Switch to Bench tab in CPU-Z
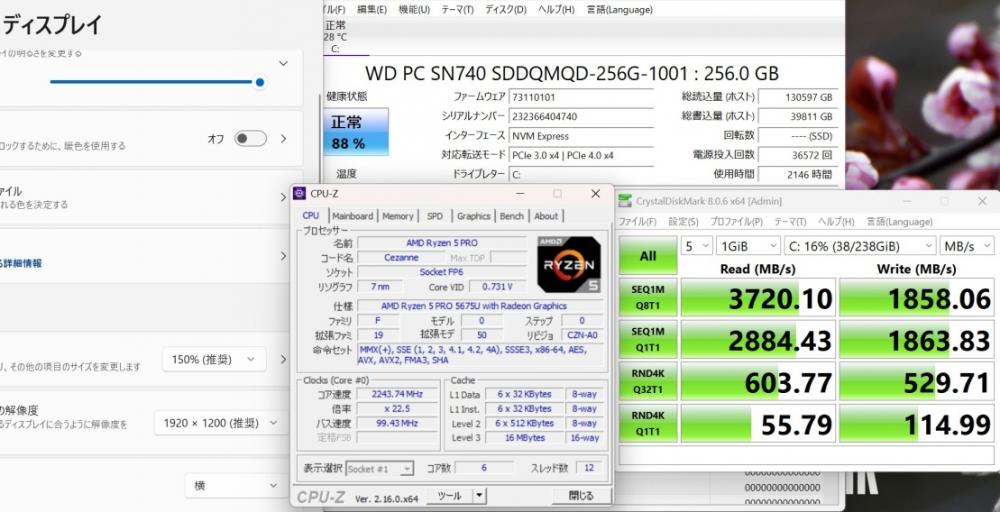 [x=511, y=216]
